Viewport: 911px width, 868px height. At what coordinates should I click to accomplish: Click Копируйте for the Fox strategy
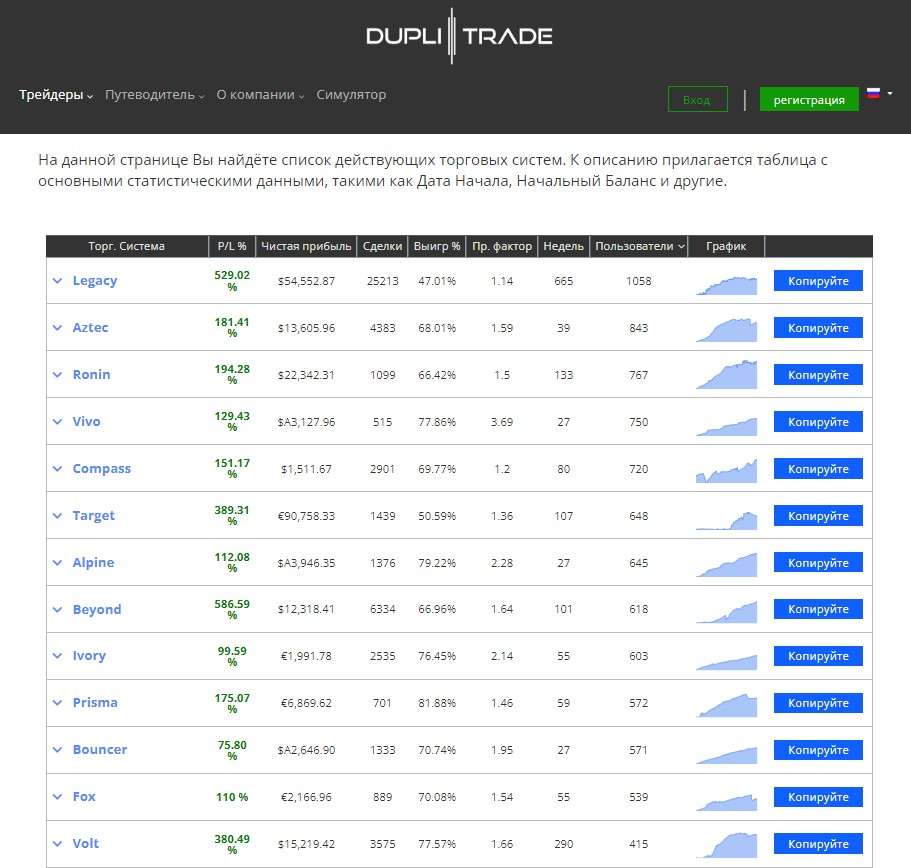(818, 797)
